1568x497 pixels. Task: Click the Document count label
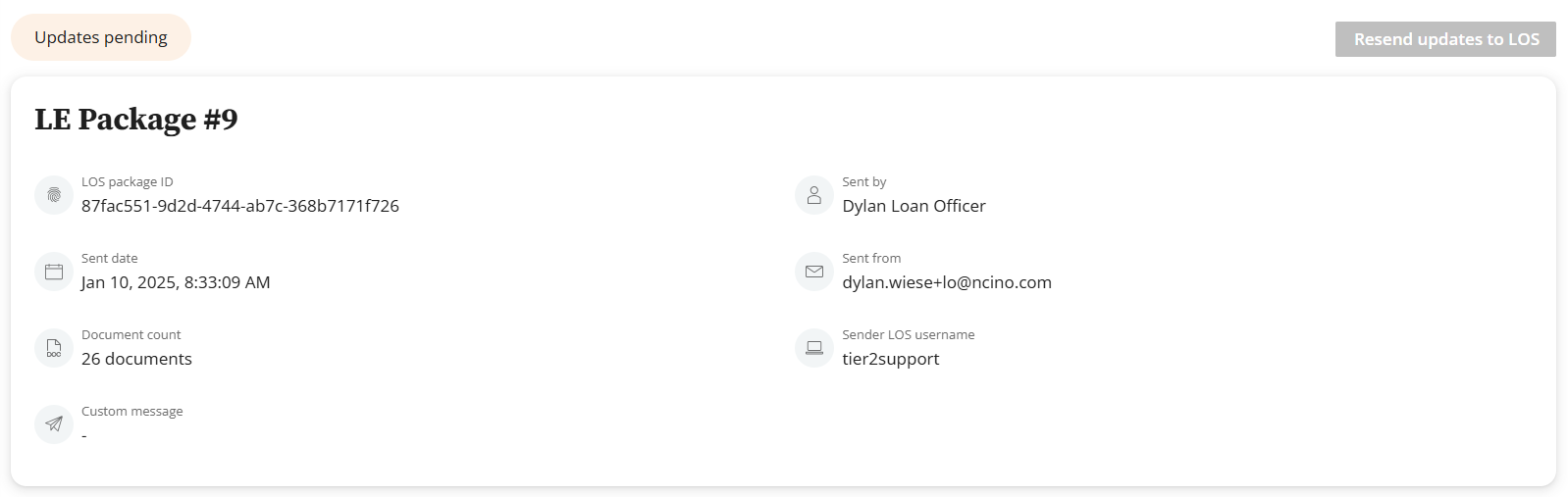pos(131,335)
